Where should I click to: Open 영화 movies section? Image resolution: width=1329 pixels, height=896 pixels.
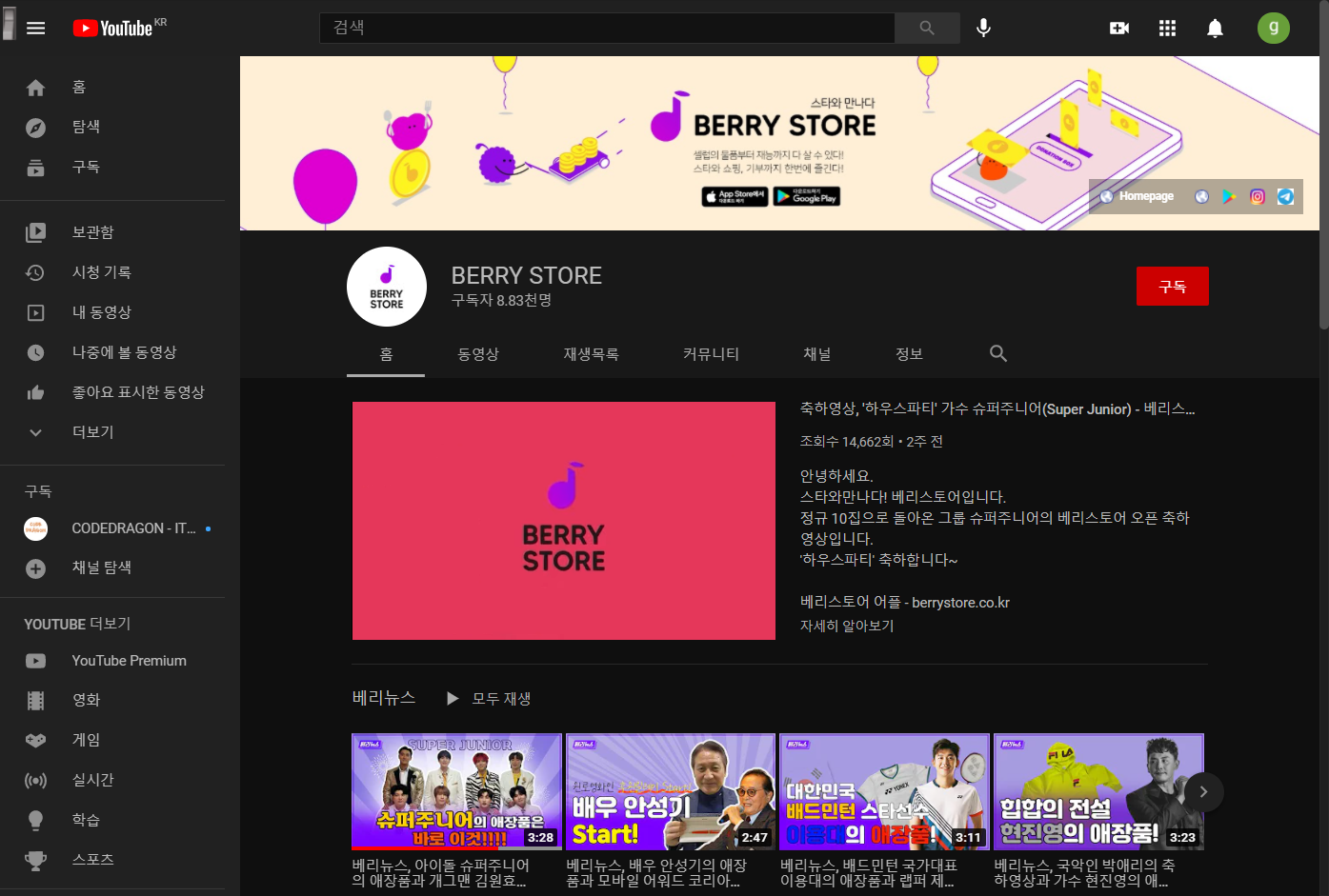[112, 700]
